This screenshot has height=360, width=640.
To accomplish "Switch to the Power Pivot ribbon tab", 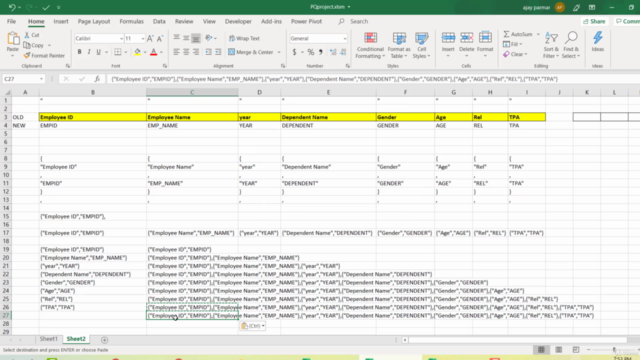I will coord(306,21).
